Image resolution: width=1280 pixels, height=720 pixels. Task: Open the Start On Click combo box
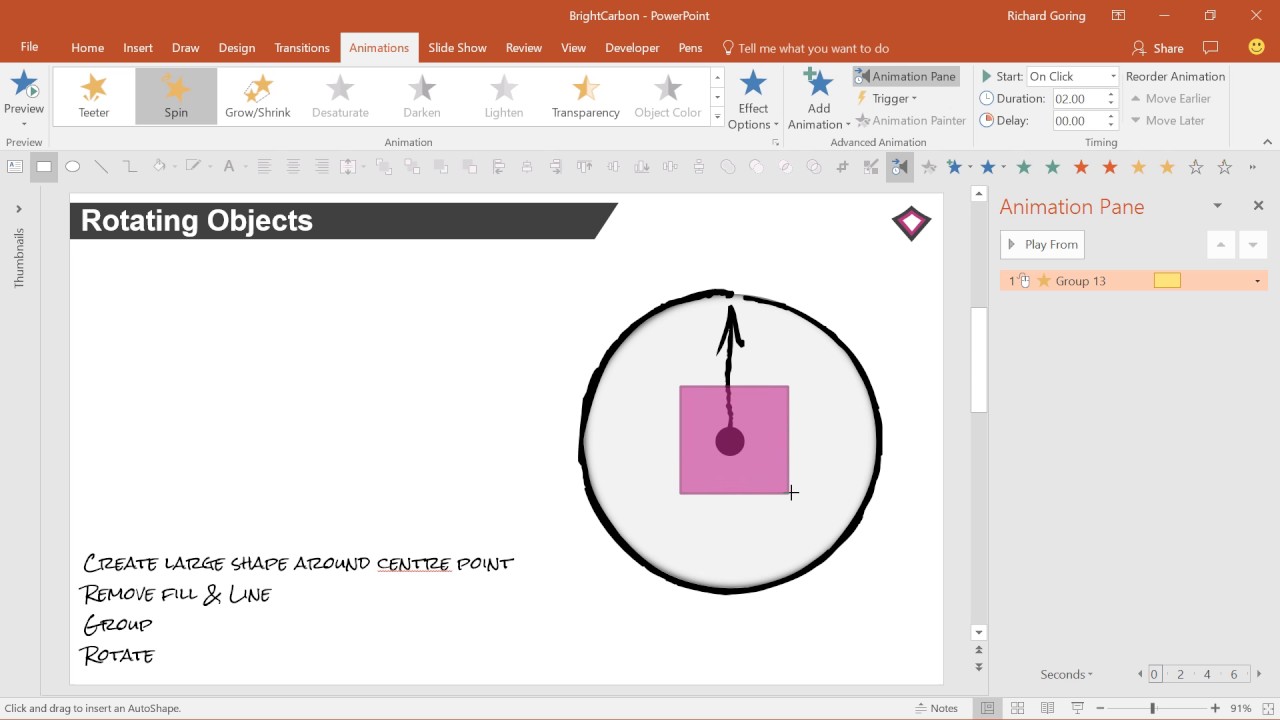tap(1073, 76)
